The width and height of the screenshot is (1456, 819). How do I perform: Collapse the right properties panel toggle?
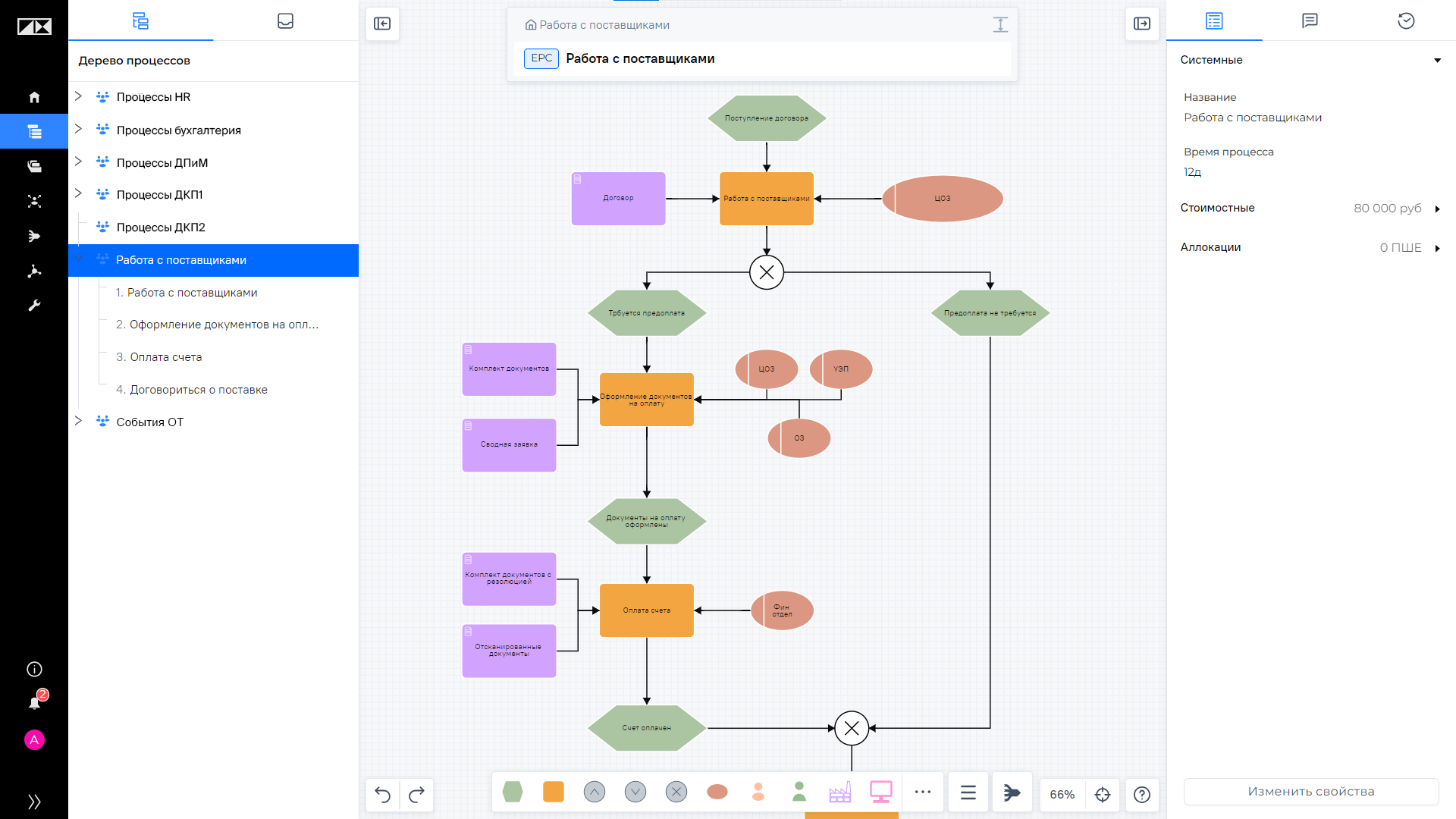pyautogui.click(x=1142, y=24)
